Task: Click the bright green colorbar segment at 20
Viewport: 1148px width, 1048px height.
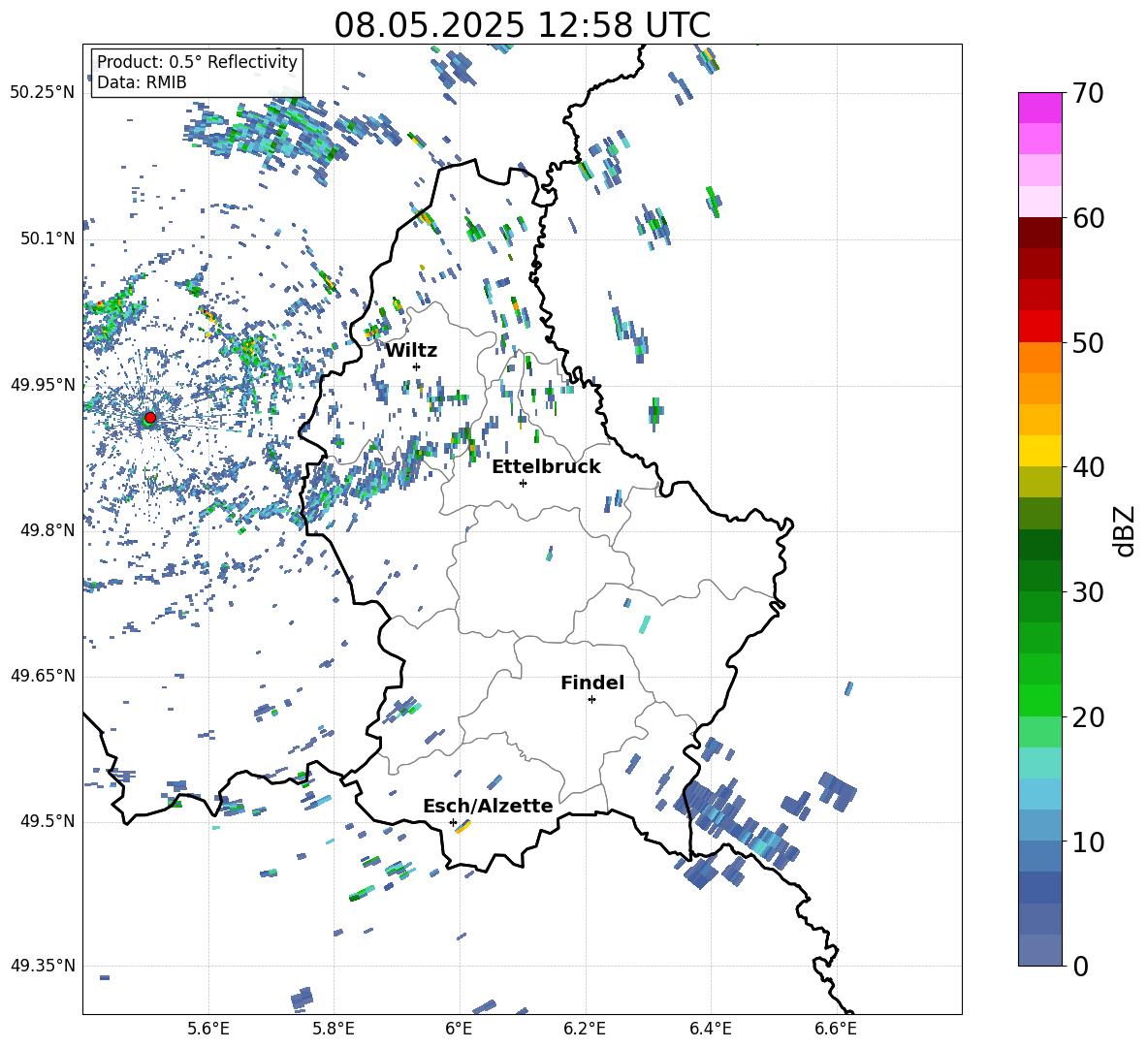Action: click(1039, 700)
